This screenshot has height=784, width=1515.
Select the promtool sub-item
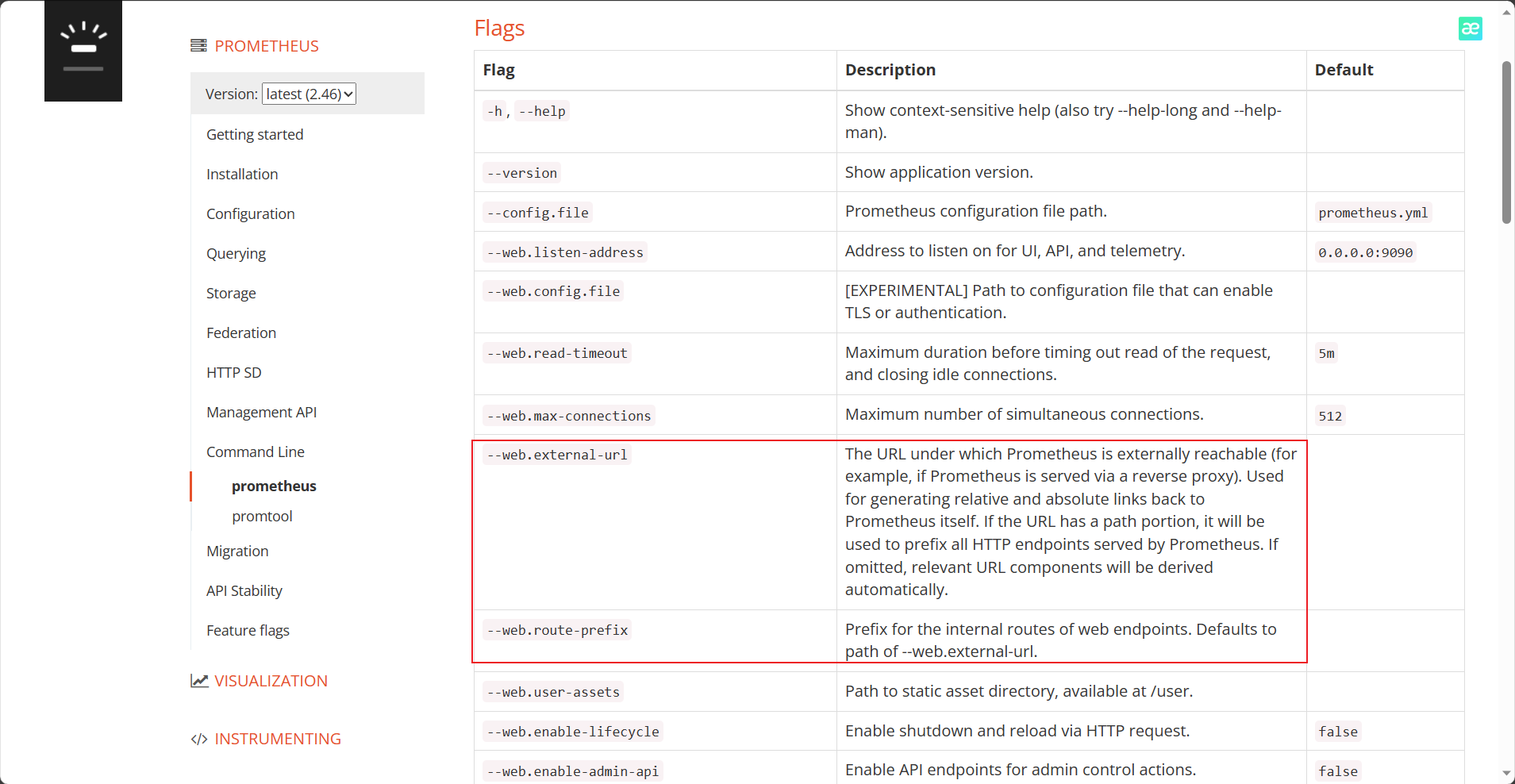(x=262, y=516)
